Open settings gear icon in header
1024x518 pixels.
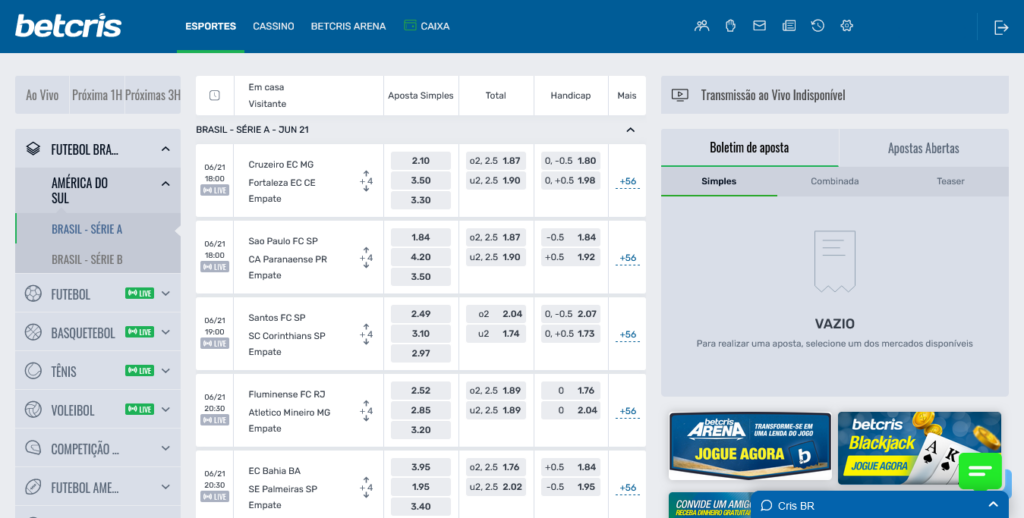(847, 26)
